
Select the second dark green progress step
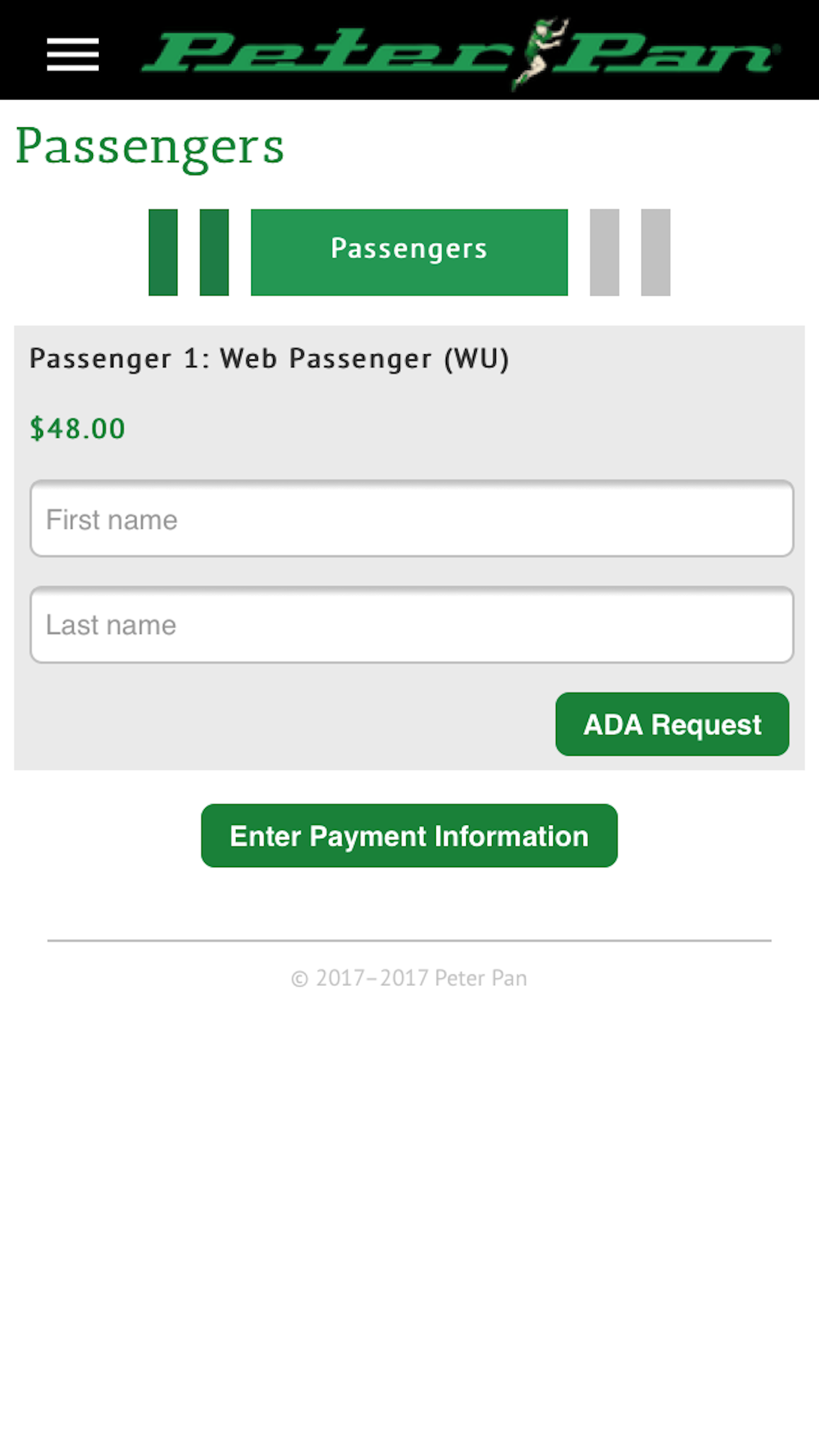click(x=214, y=252)
